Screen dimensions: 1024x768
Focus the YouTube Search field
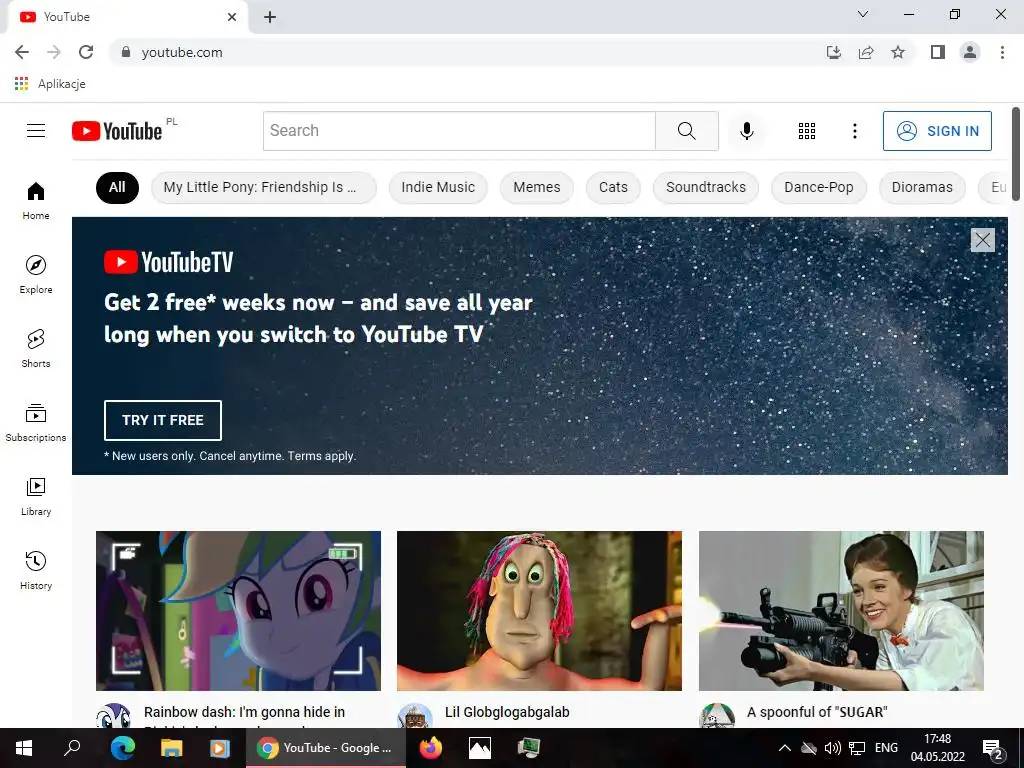(459, 131)
